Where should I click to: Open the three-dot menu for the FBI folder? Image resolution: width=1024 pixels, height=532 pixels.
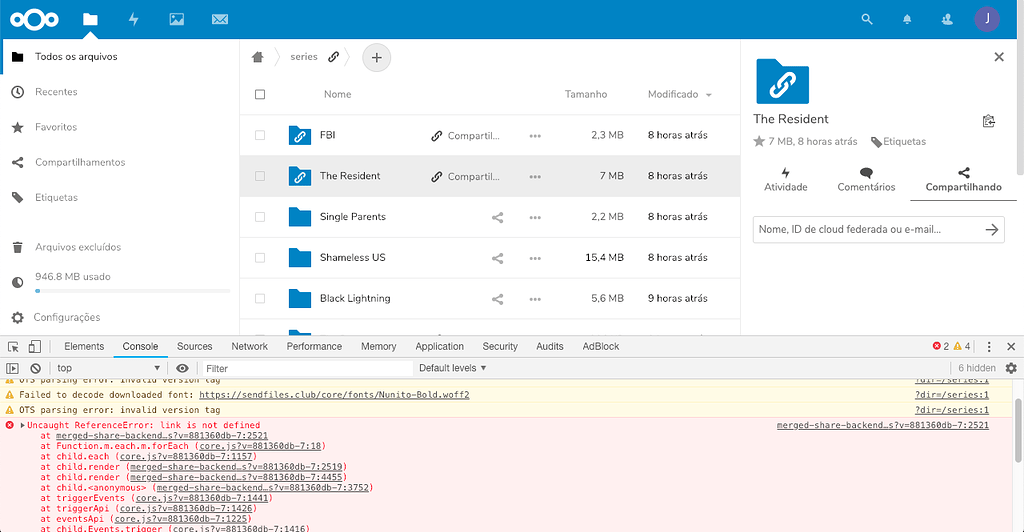(x=535, y=136)
